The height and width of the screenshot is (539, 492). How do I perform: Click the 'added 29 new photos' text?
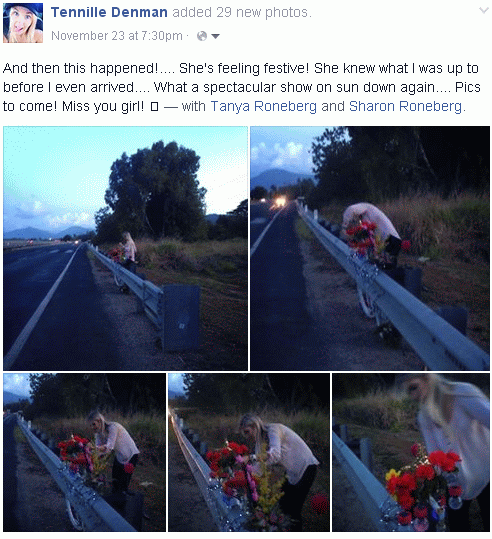242,12
